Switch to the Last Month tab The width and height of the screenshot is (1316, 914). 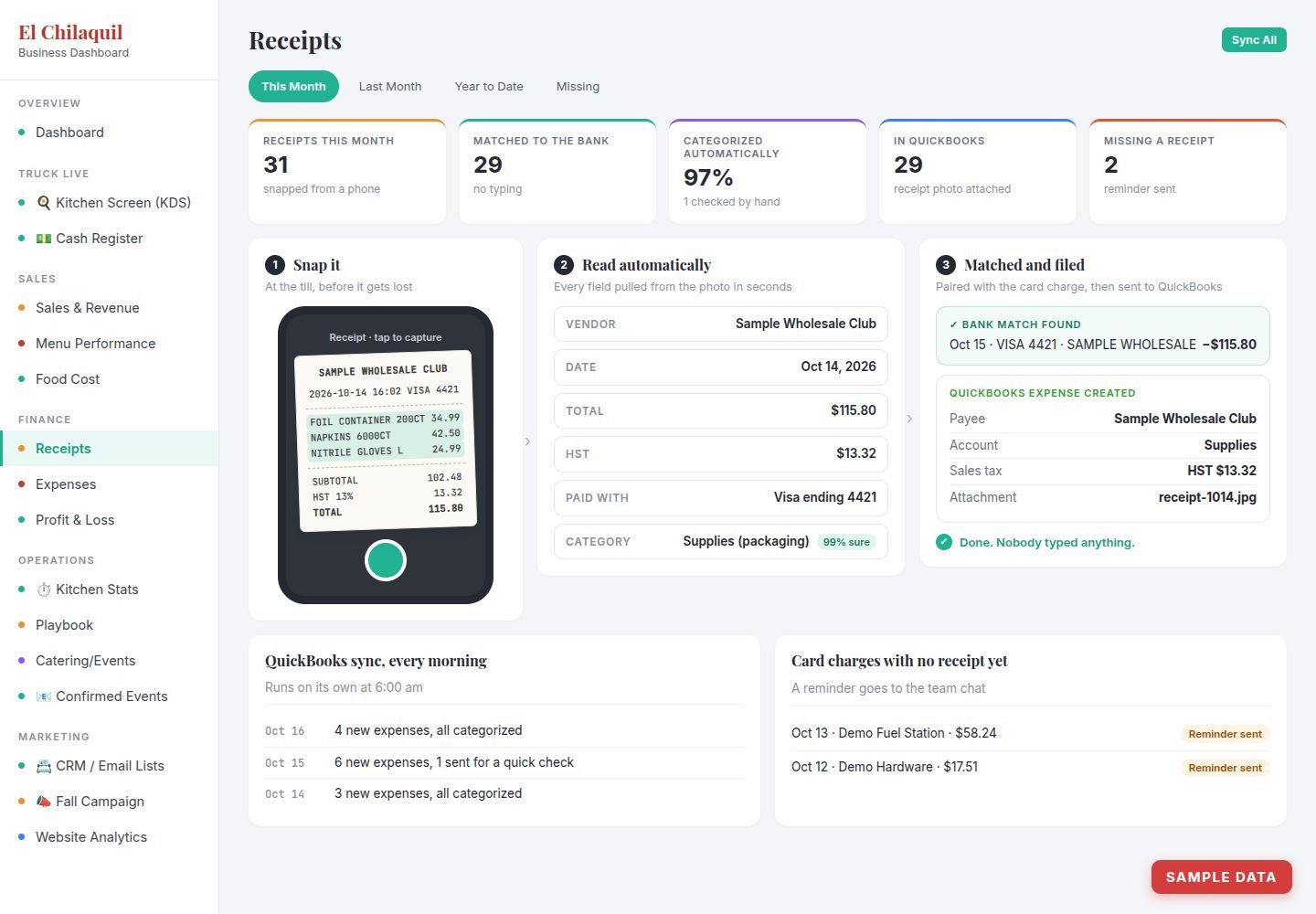[x=390, y=86]
